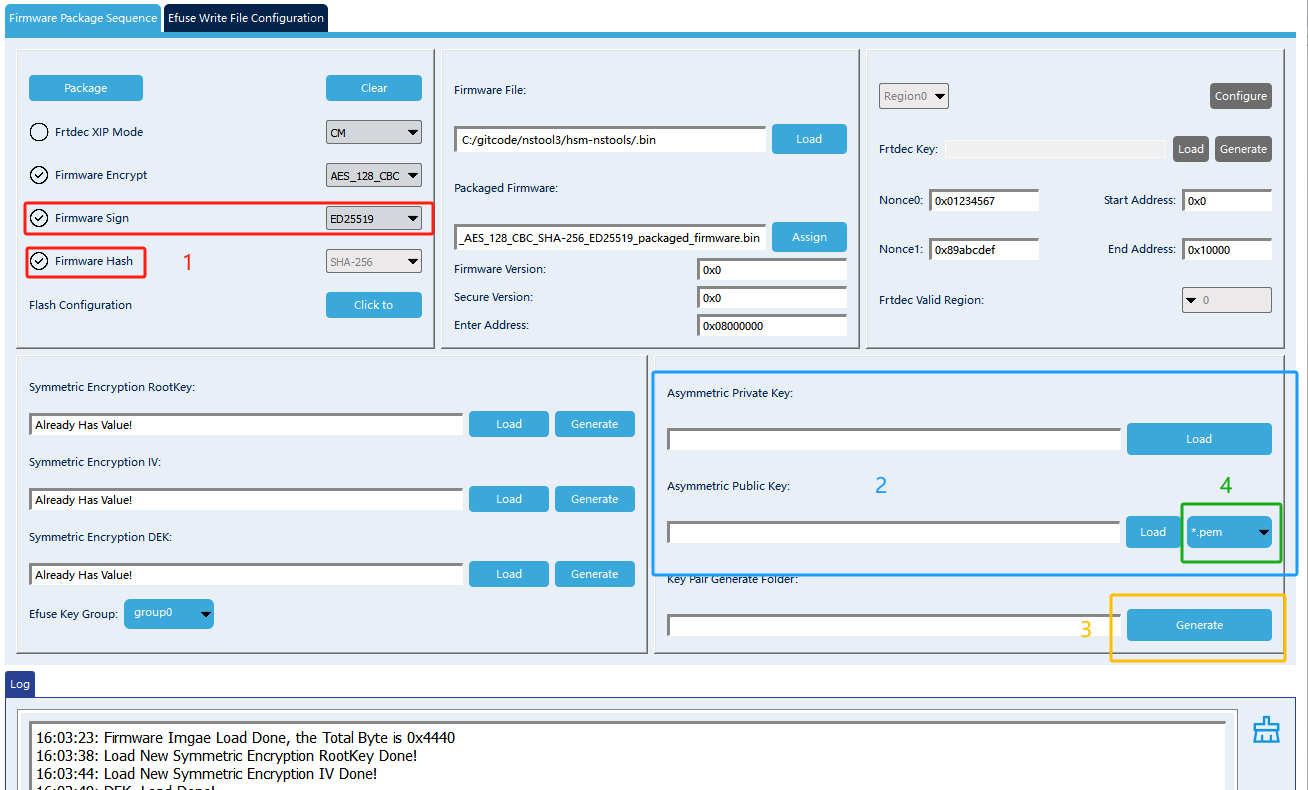
Task: Open the CM mode dropdown
Action: pyautogui.click(x=374, y=132)
